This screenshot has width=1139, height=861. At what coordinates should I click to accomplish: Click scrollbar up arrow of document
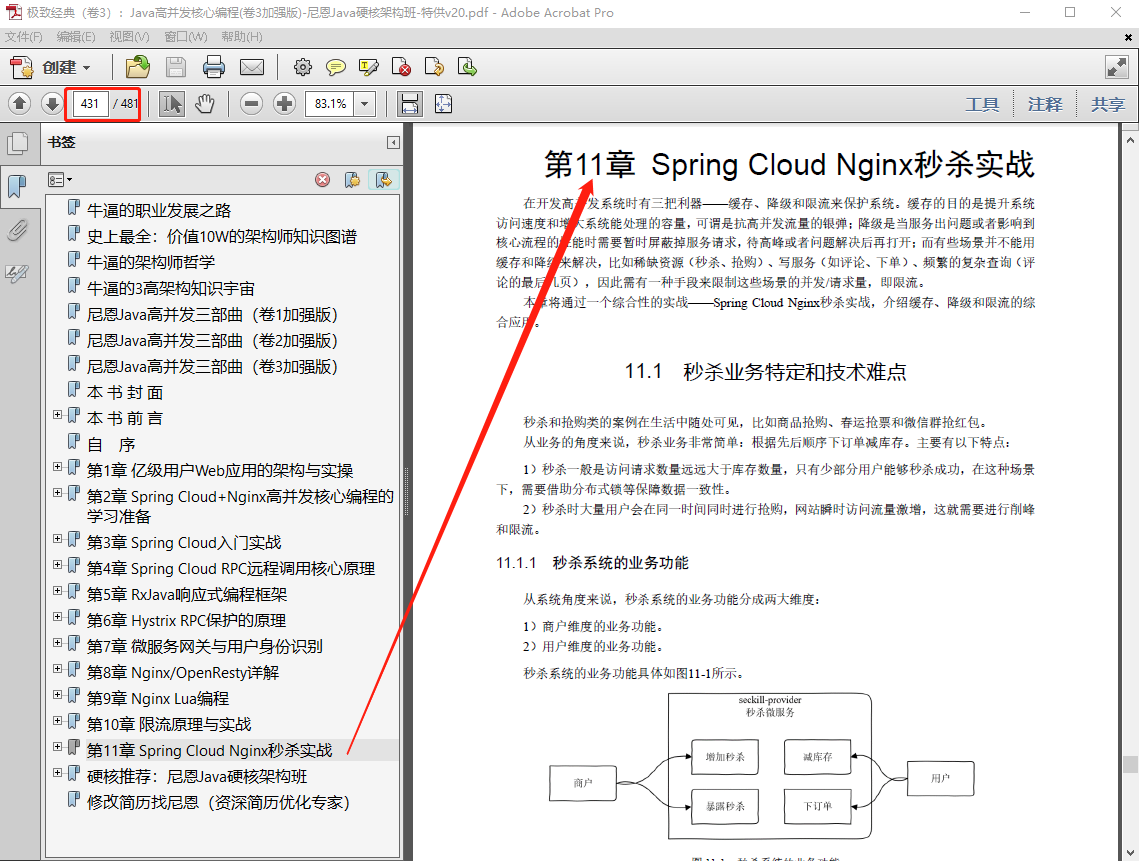pos(1130,138)
